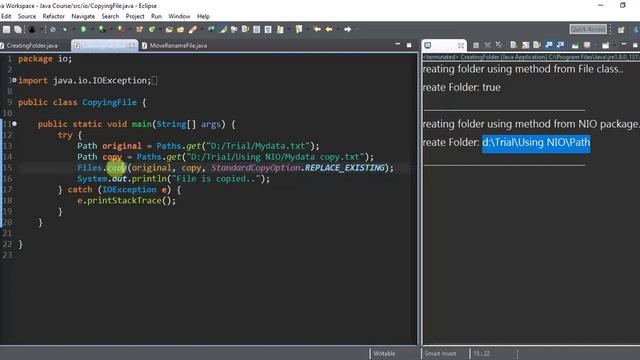Minimize the Console view panel
Screen dimensions: 640x360
624,44
